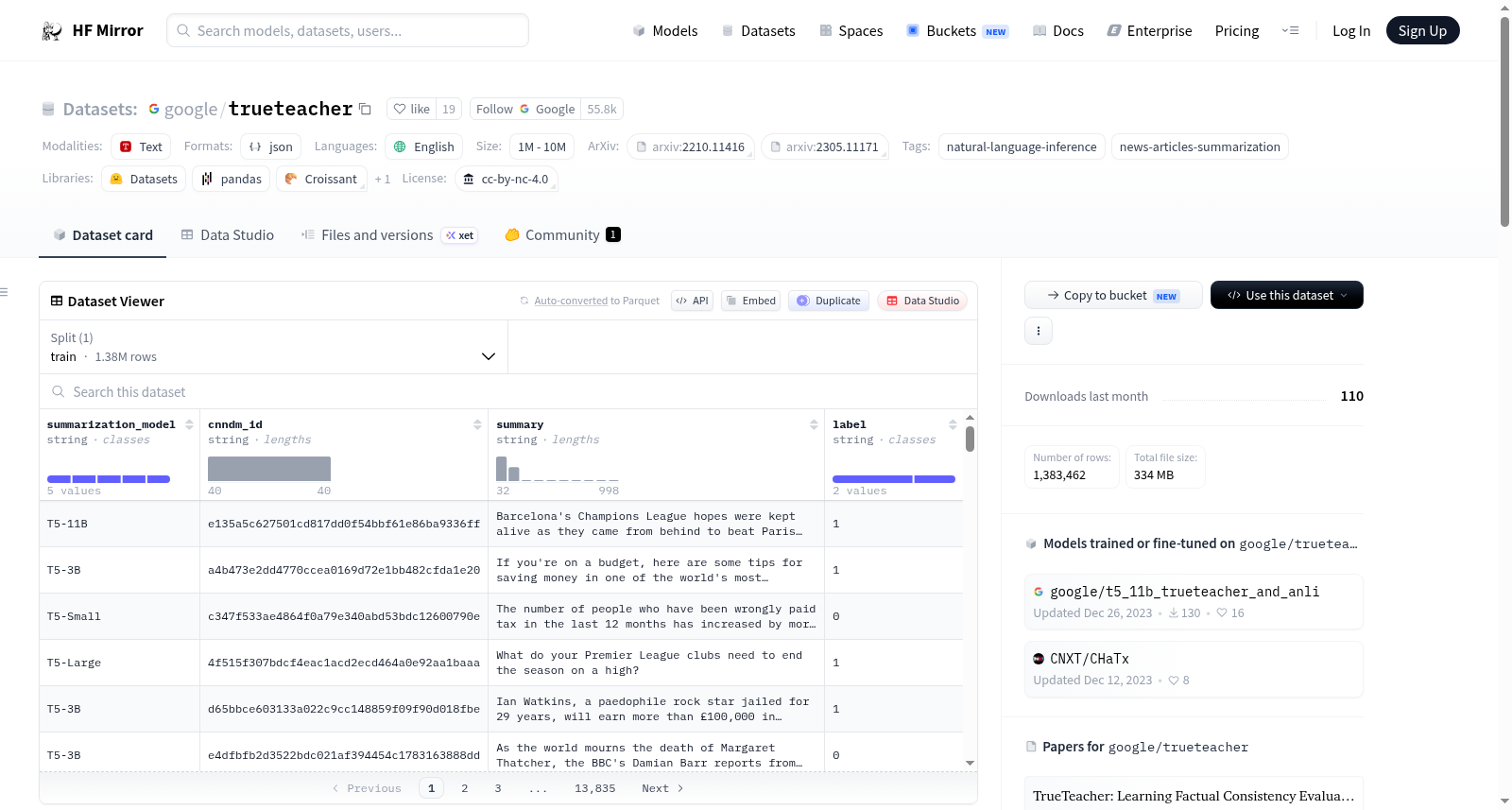Select the news-articles-summarization tag
This screenshot has height=810, width=1512.
pyautogui.click(x=1199, y=146)
